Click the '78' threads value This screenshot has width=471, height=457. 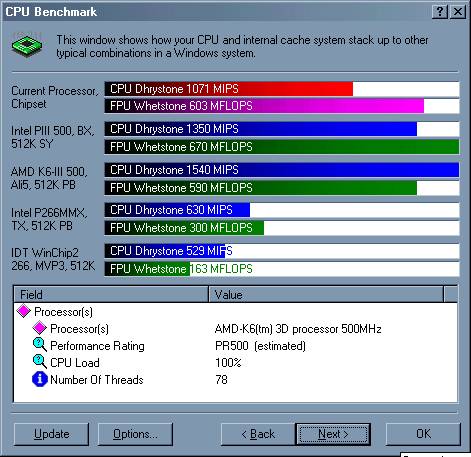pyautogui.click(x=221, y=380)
